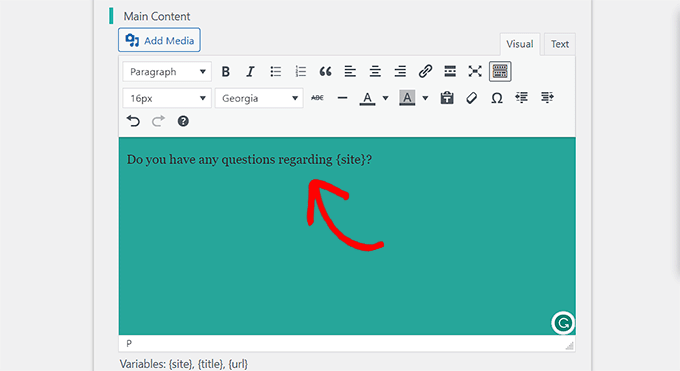
Task: Apply the background color button
Action: point(407,98)
